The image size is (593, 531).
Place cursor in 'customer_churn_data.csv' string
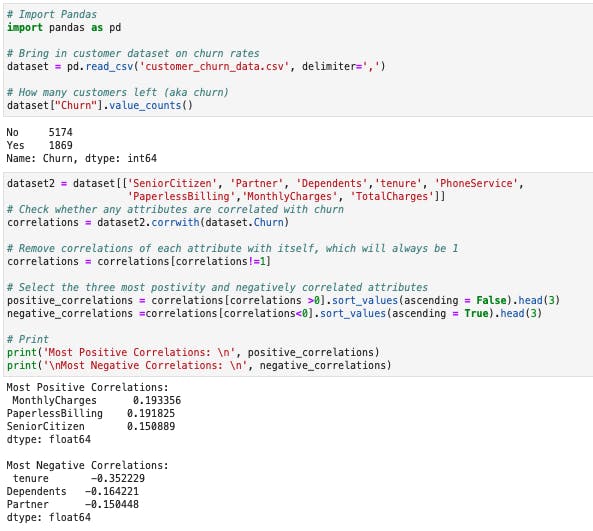[214, 67]
